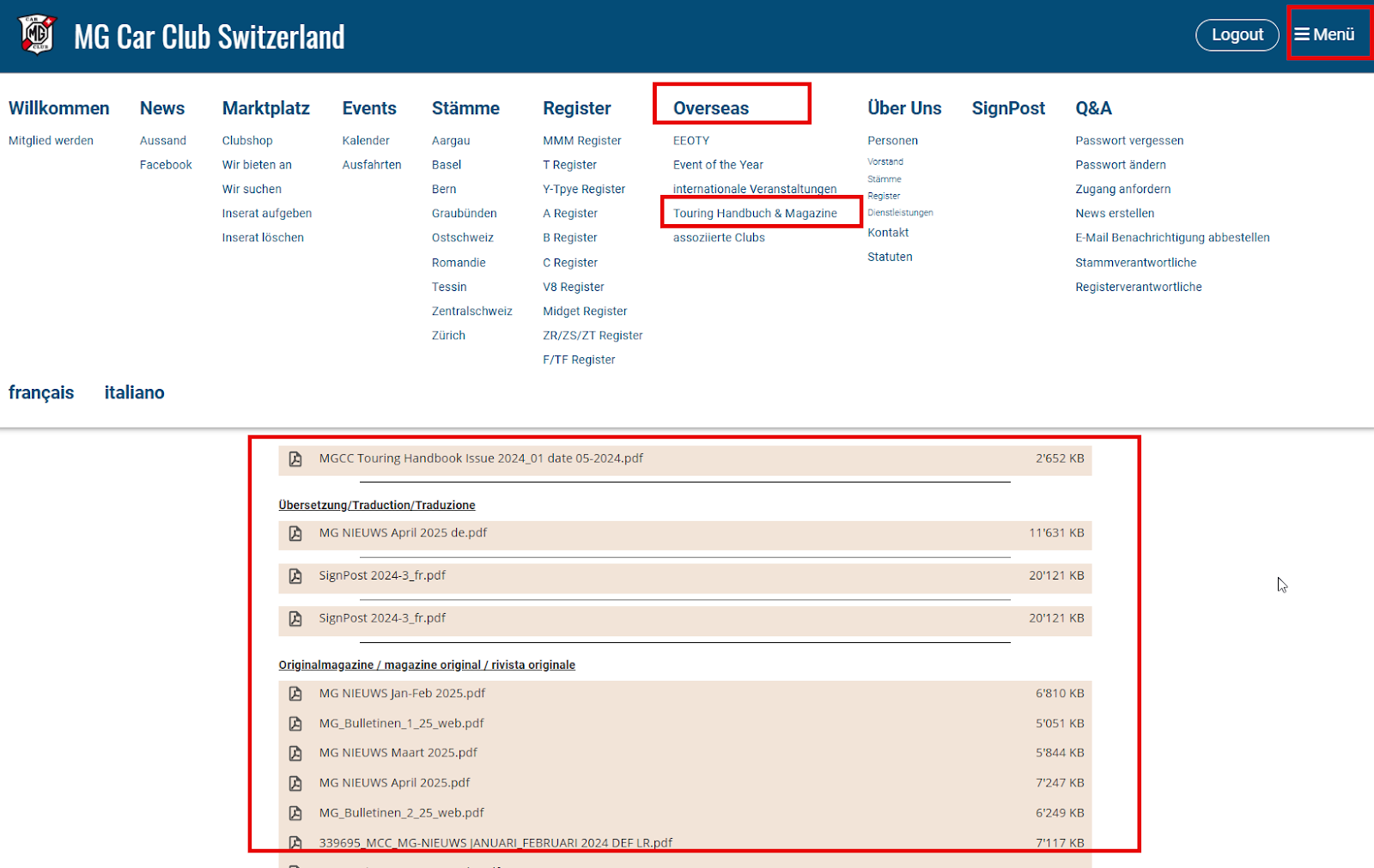This screenshot has height=868, width=1374.
Task: Select Wir bieten an link
Action: click(x=257, y=165)
